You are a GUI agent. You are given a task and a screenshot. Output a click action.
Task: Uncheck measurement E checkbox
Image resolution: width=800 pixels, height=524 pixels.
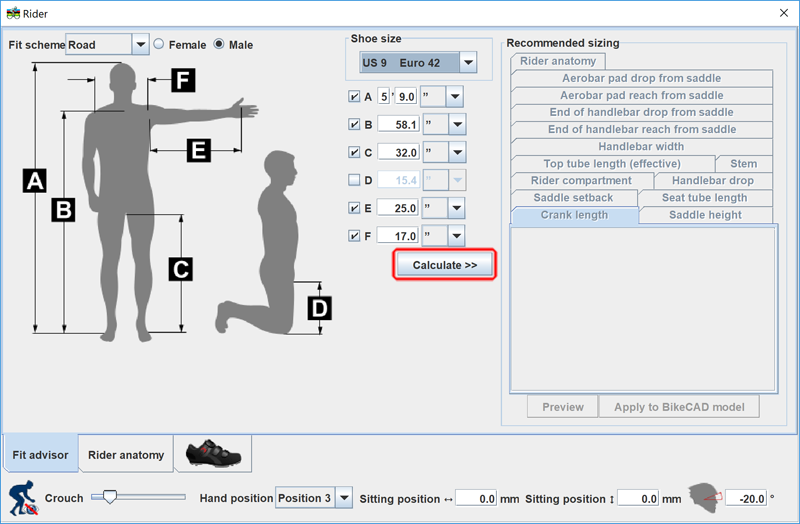tap(354, 208)
